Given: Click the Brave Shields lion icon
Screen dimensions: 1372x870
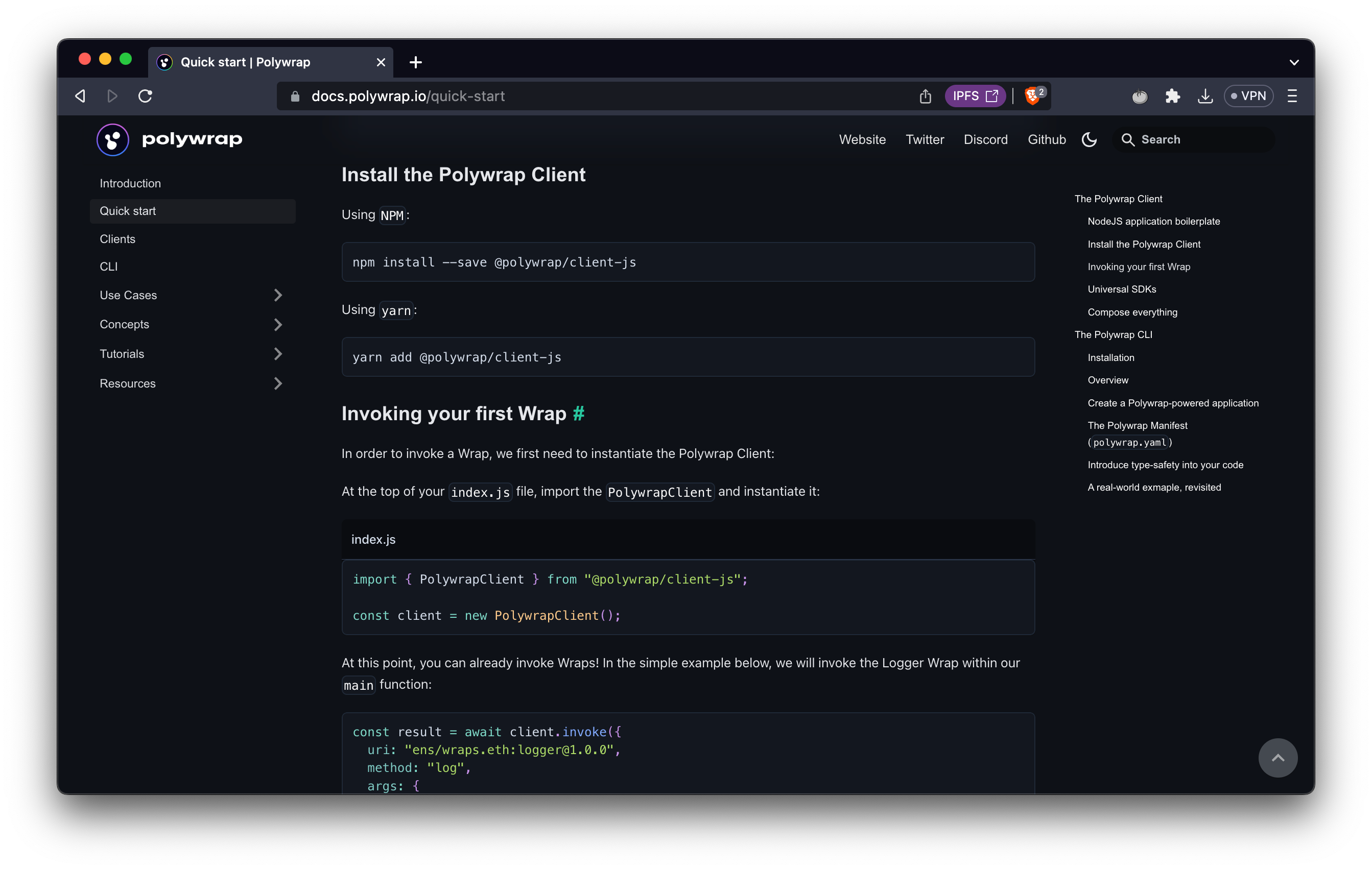Looking at the screenshot, I should tap(1032, 95).
